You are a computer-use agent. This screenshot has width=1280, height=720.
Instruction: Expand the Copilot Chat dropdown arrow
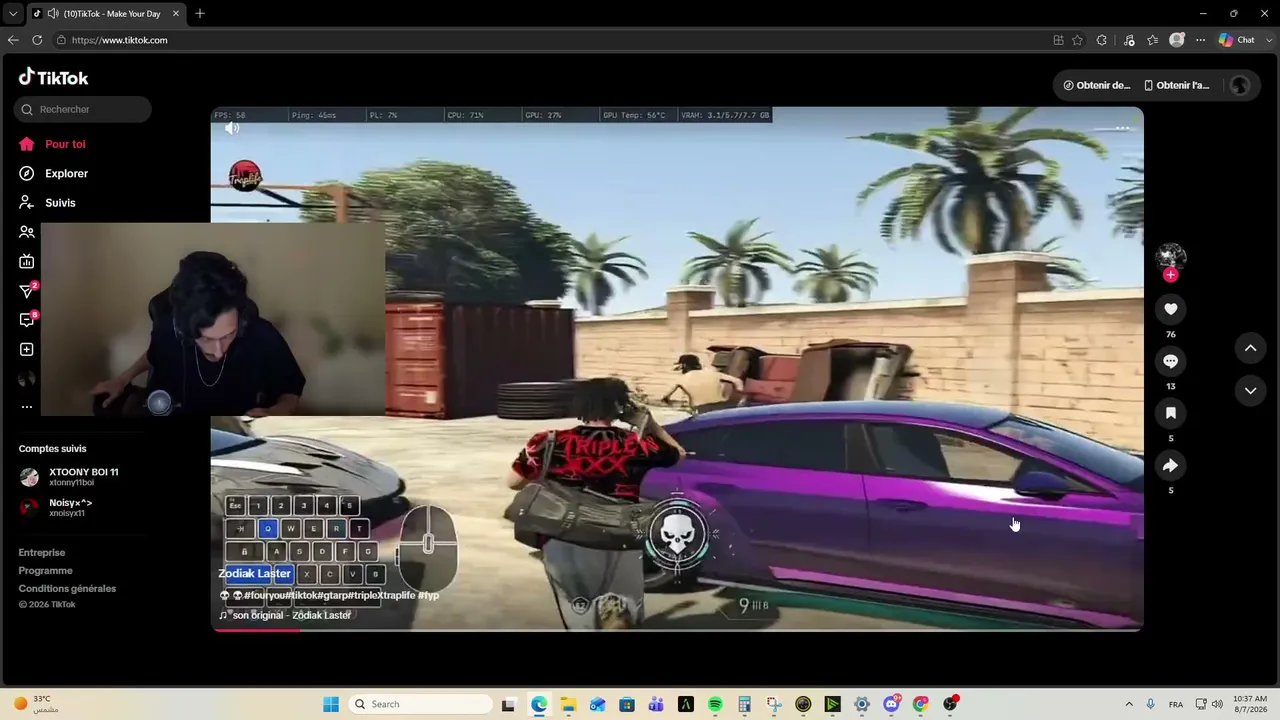click(x=1267, y=40)
